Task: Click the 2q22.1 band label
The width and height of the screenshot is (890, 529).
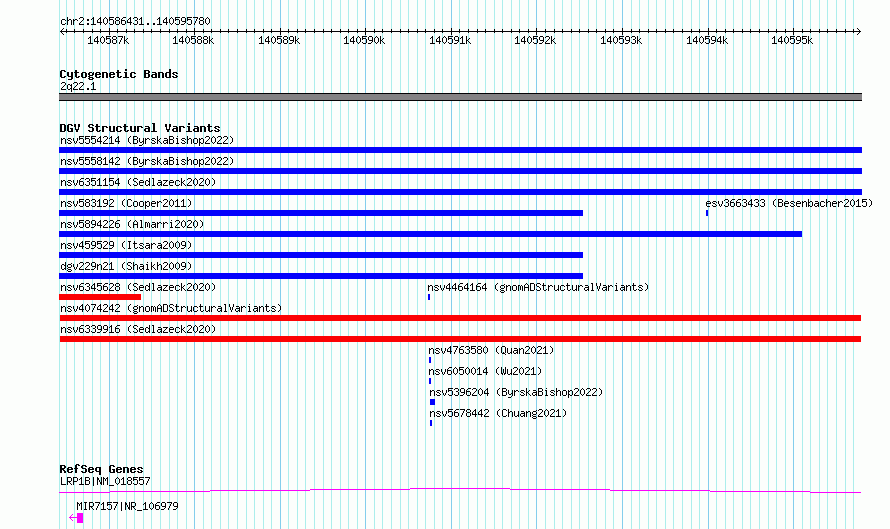Action: [78, 86]
